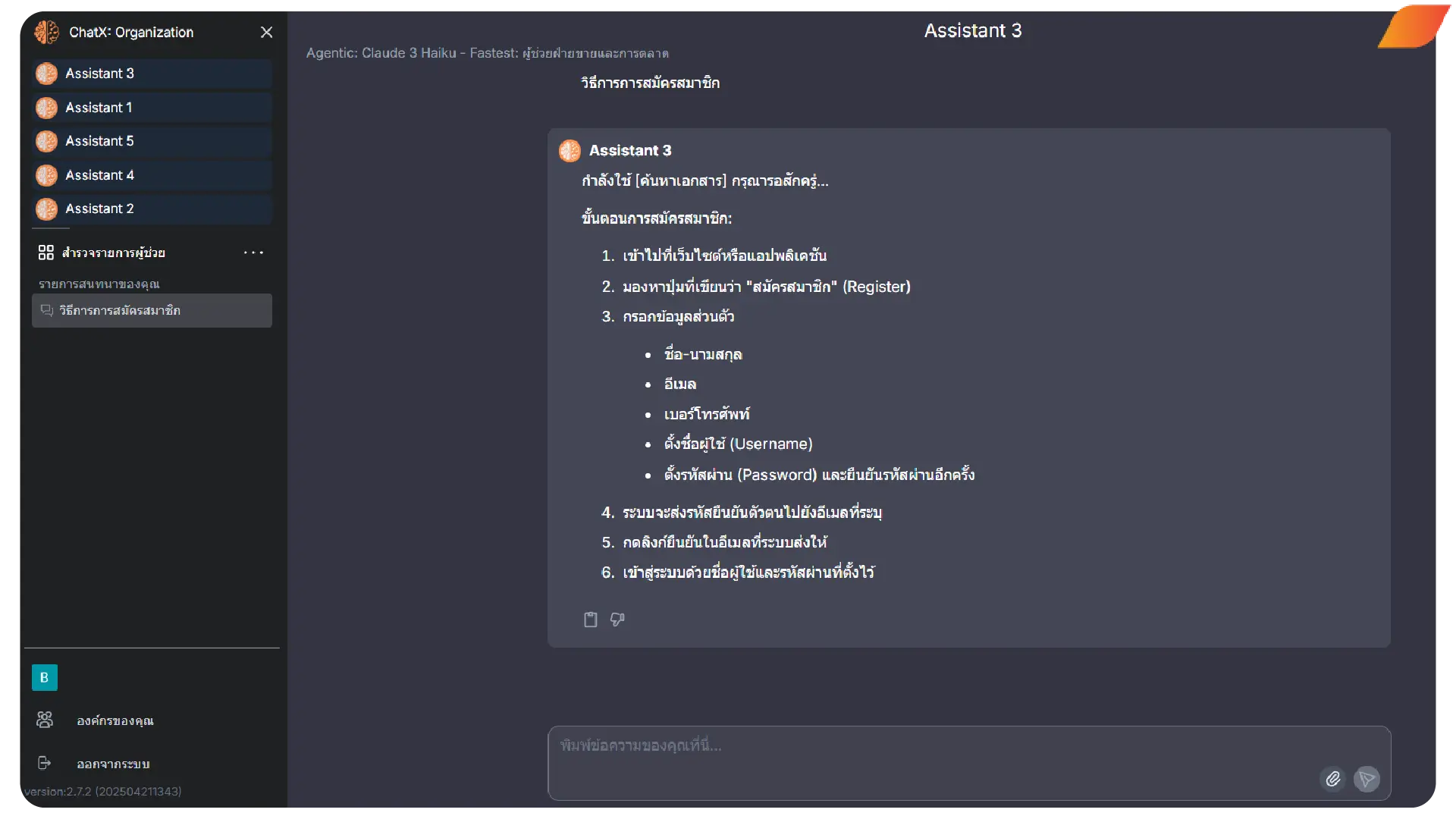The image size is (1456, 819).
Task: Click the องค์กรของคุณ organization link
Action: coord(115,720)
